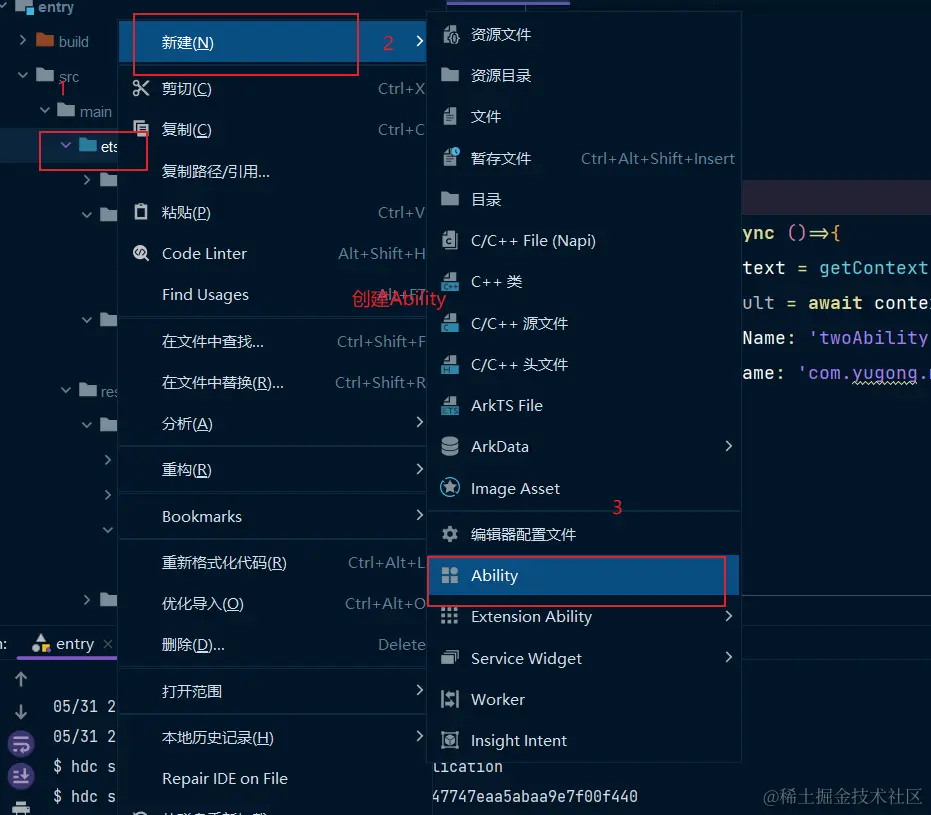Viewport: 931px width, 815px height.
Task: Open the Service Widget submenu arrow
Action: pos(729,657)
